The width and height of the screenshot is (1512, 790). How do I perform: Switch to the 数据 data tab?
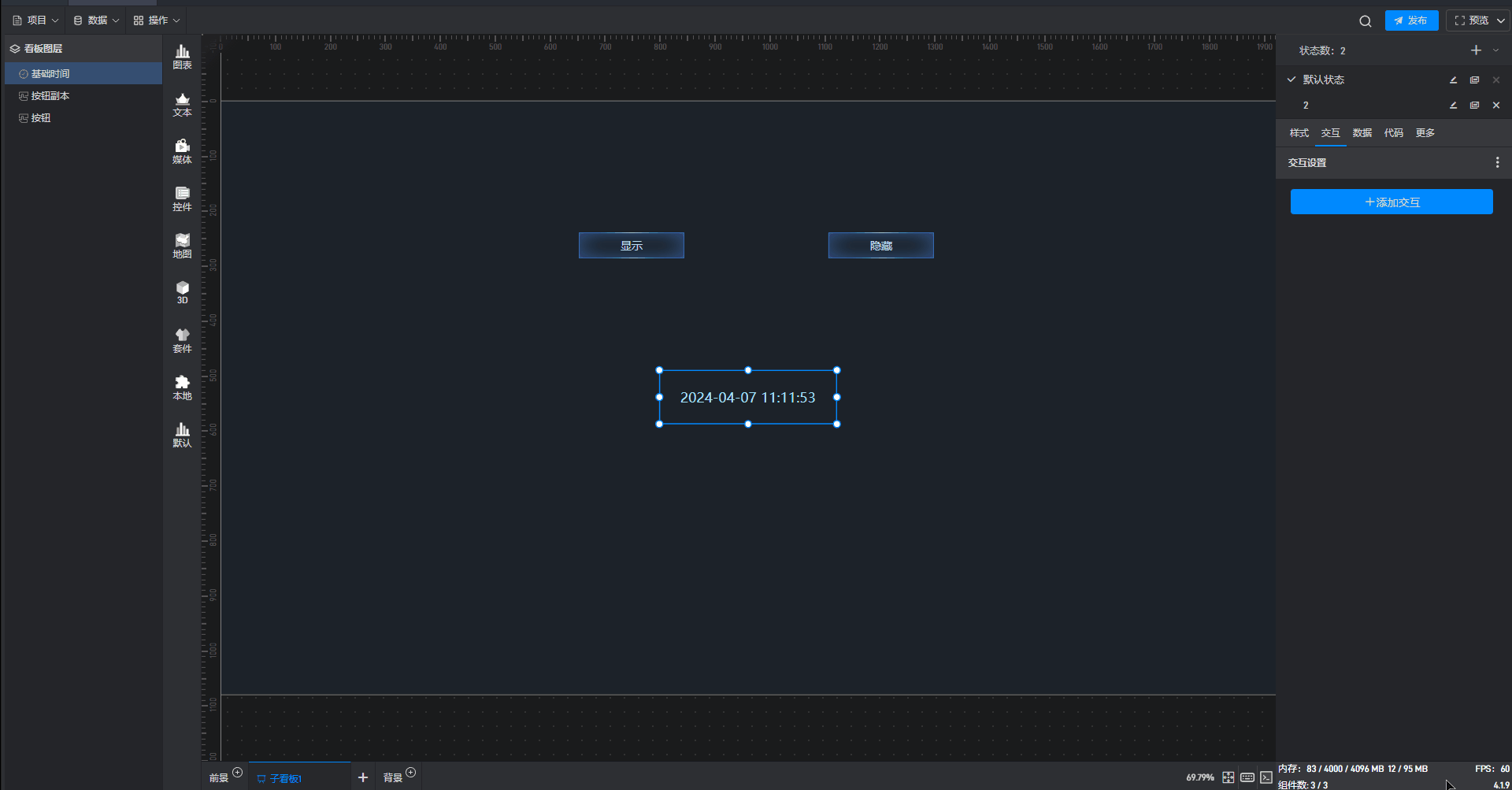point(1362,133)
